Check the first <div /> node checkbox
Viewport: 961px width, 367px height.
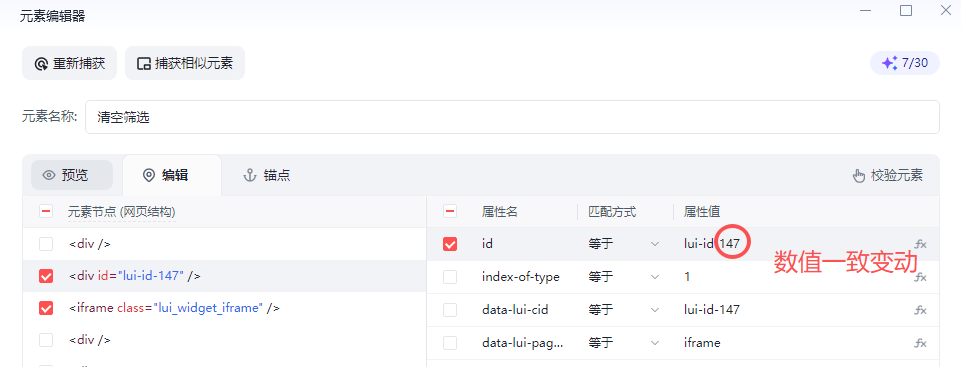46,244
